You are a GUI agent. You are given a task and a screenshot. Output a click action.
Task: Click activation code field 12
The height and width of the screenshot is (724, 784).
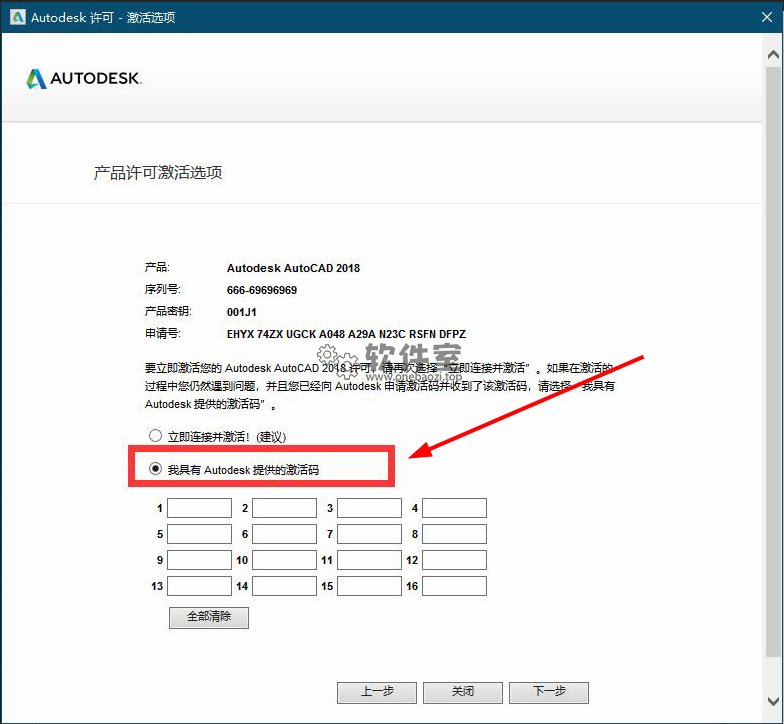(x=454, y=560)
